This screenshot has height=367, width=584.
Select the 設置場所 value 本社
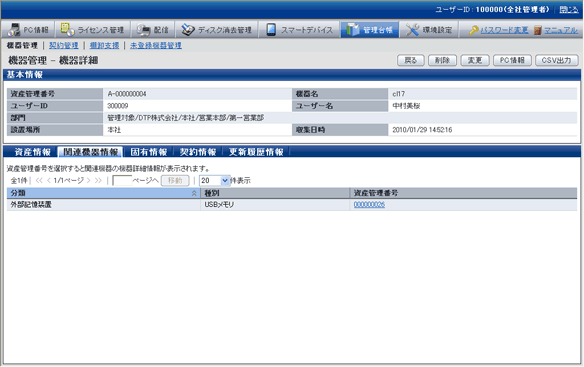[114, 130]
